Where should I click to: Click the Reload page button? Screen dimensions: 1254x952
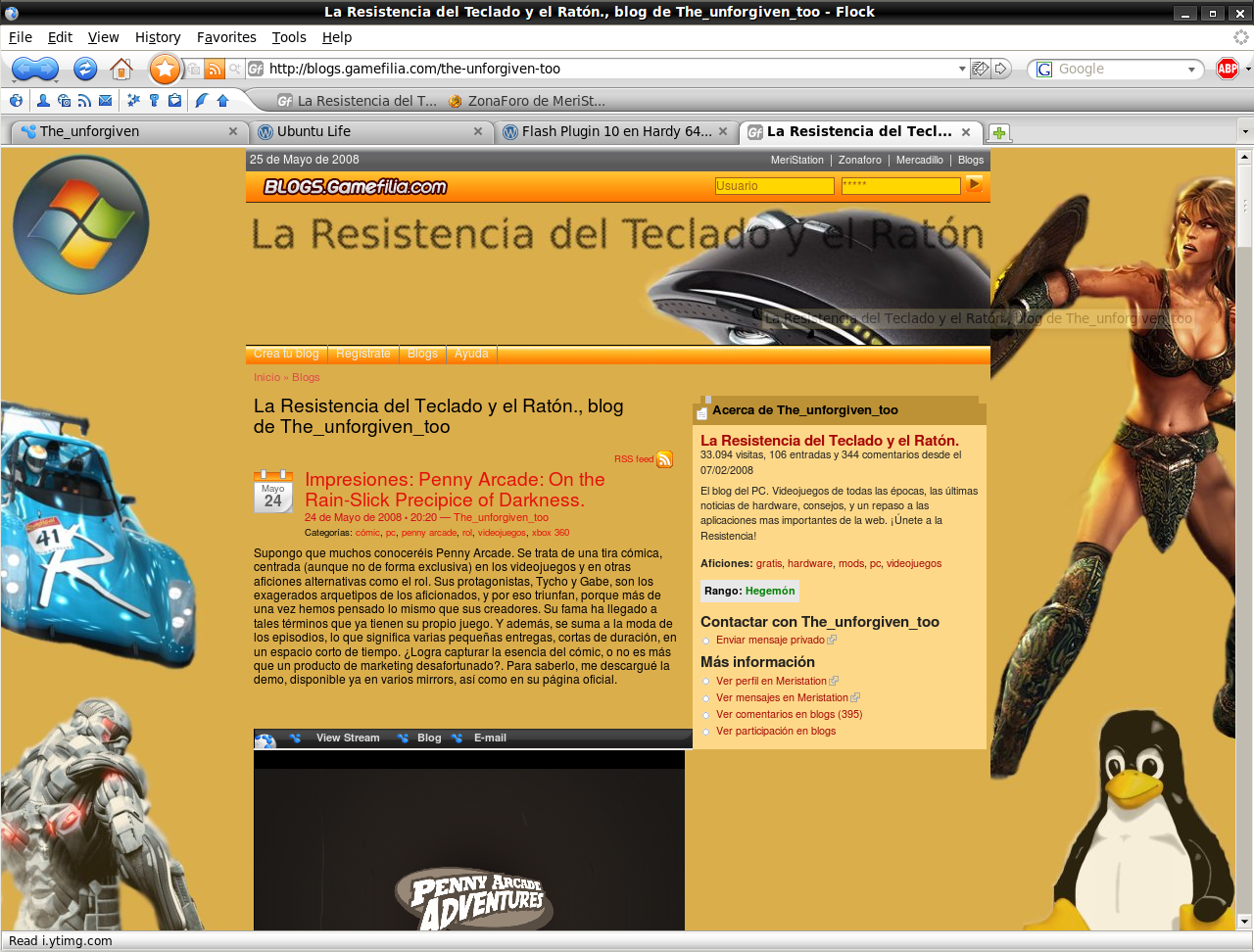(85, 69)
